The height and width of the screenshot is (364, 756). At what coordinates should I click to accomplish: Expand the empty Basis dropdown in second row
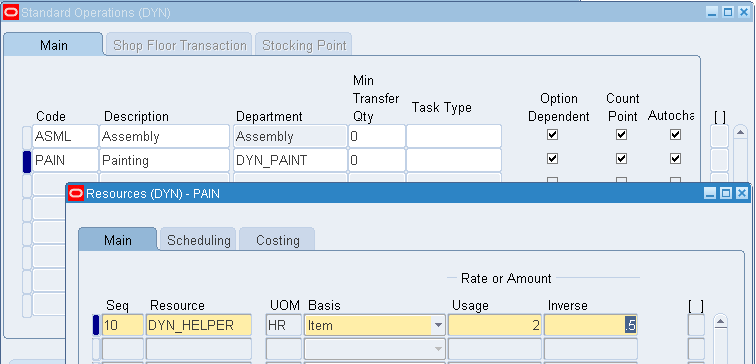pos(438,349)
